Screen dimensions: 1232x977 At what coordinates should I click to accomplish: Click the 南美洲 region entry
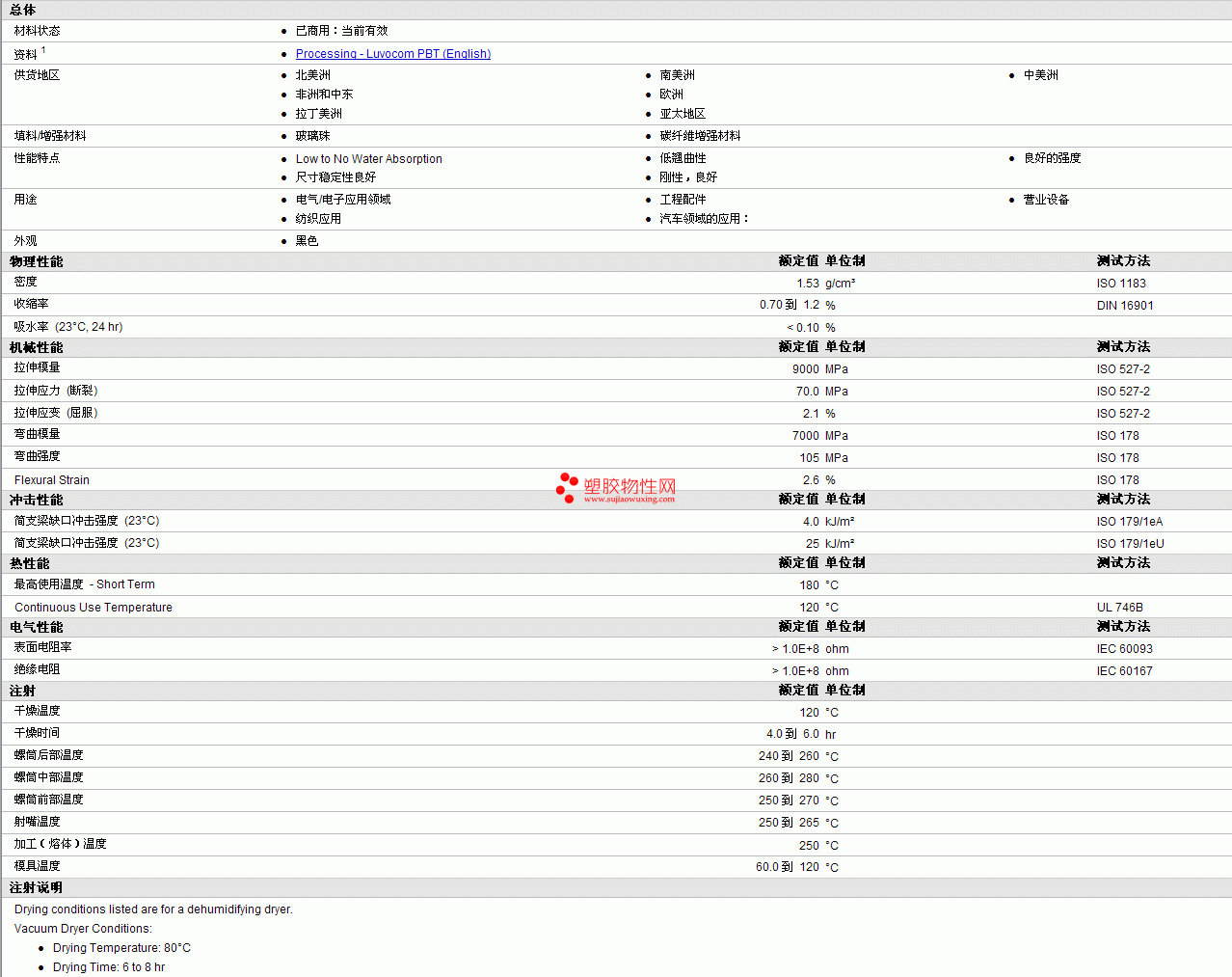678,75
